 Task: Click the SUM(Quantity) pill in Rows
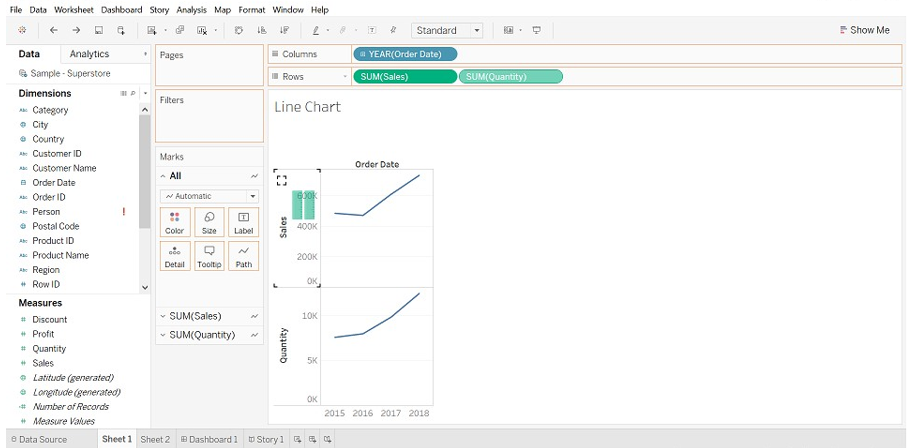pyautogui.click(x=511, y=76)
